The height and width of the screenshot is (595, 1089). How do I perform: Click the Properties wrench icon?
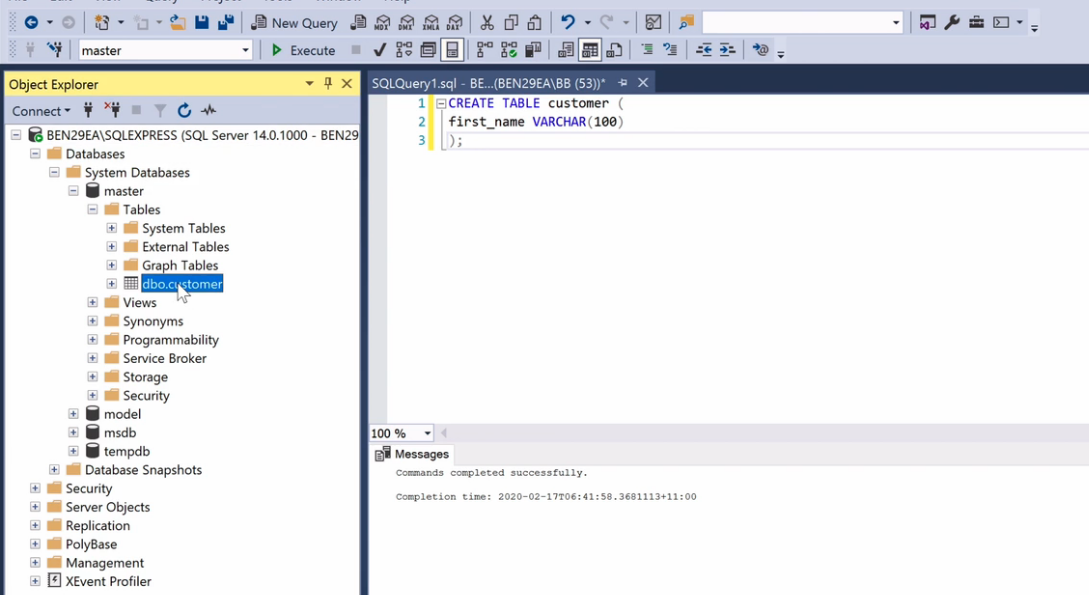point(952,22)
